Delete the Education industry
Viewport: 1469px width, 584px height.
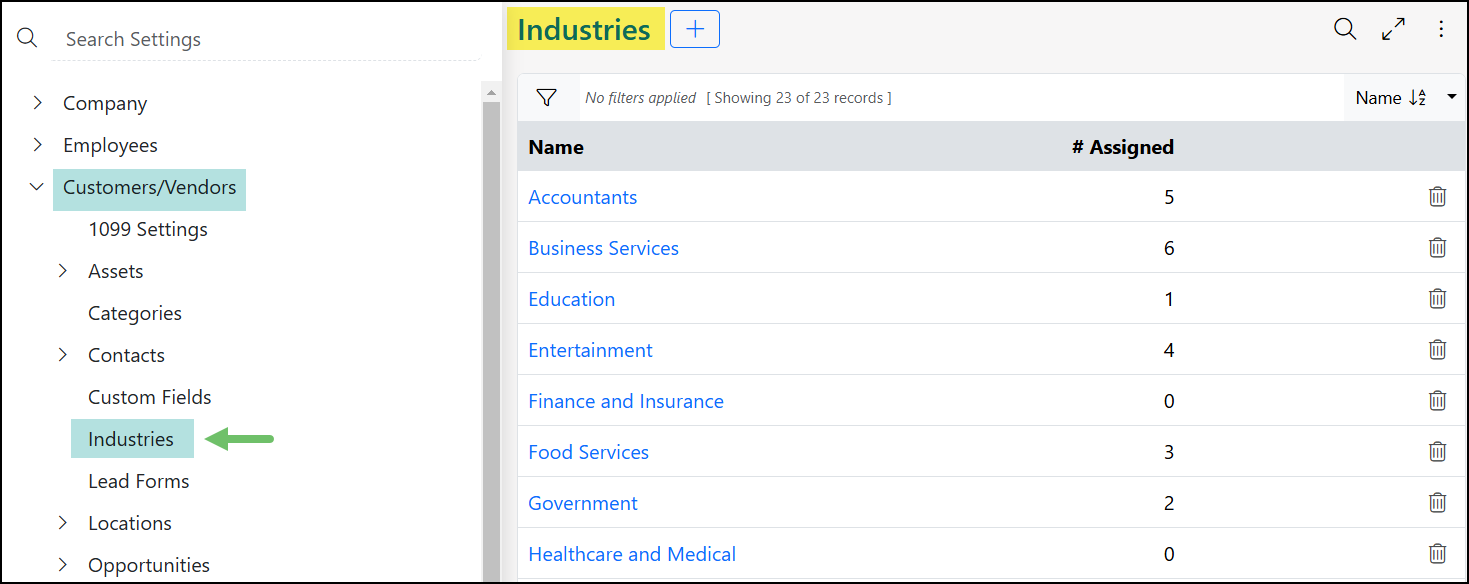(x=1437, y=298)
